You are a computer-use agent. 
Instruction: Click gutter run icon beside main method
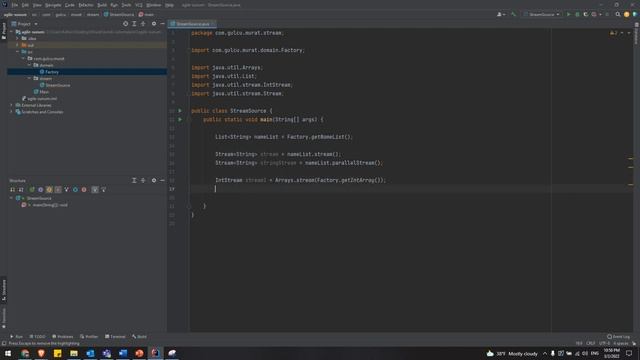(180, 120)
